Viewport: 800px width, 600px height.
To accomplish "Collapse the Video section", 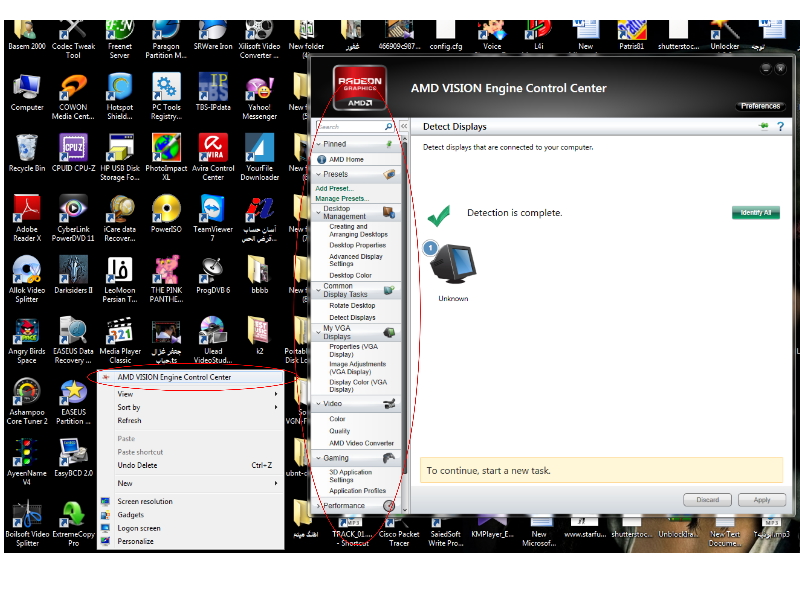I will coord(319,404).
